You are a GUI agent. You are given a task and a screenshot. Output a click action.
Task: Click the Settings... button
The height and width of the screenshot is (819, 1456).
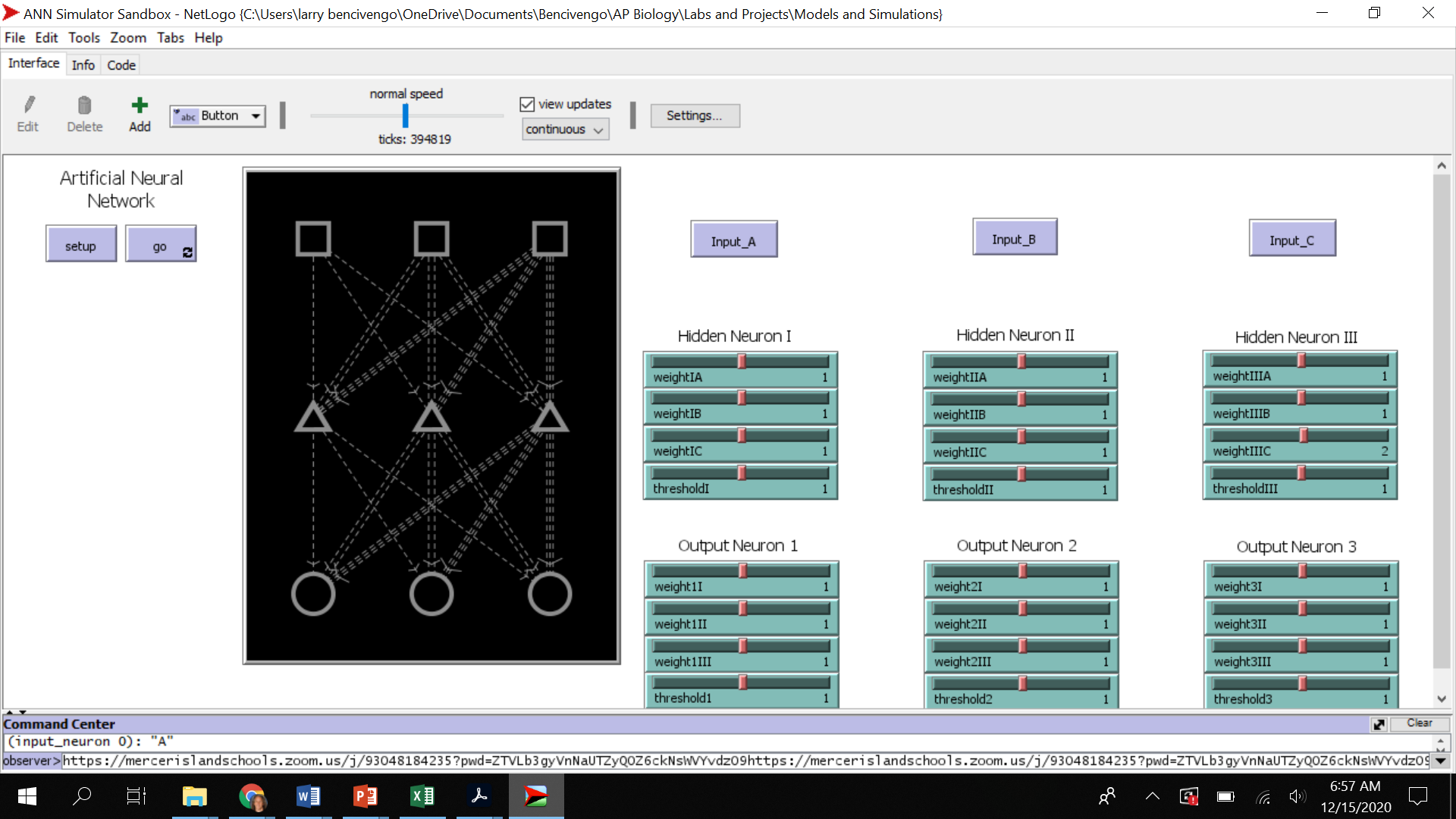(694, 116)
